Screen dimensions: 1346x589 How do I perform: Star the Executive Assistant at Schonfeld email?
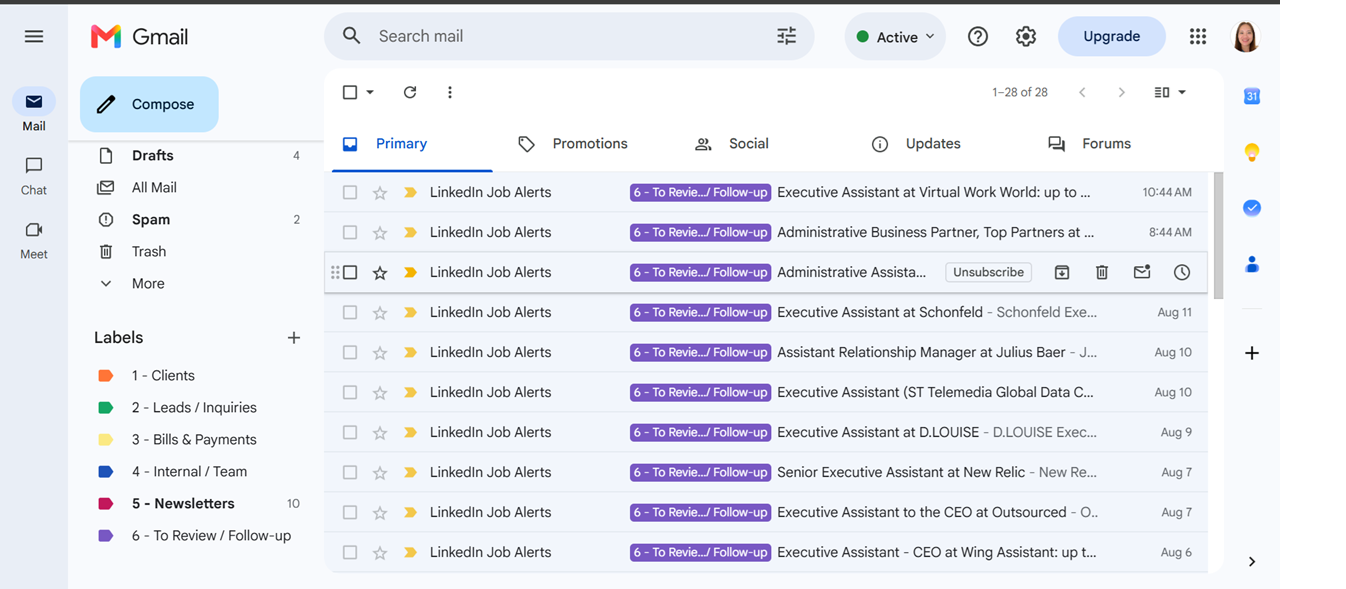(x=380, y=312)
